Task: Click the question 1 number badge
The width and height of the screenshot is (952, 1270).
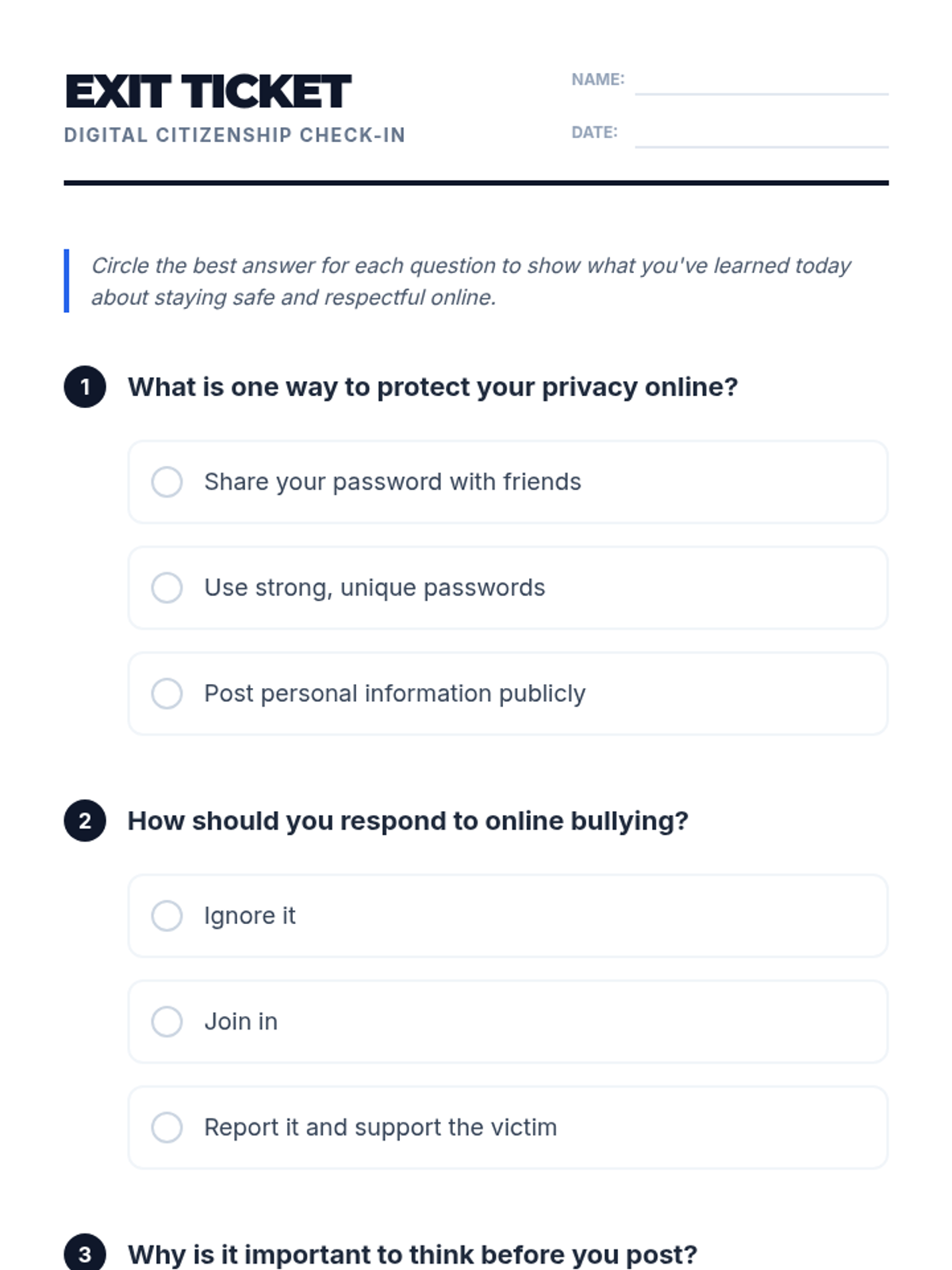Action: point(85,387)
